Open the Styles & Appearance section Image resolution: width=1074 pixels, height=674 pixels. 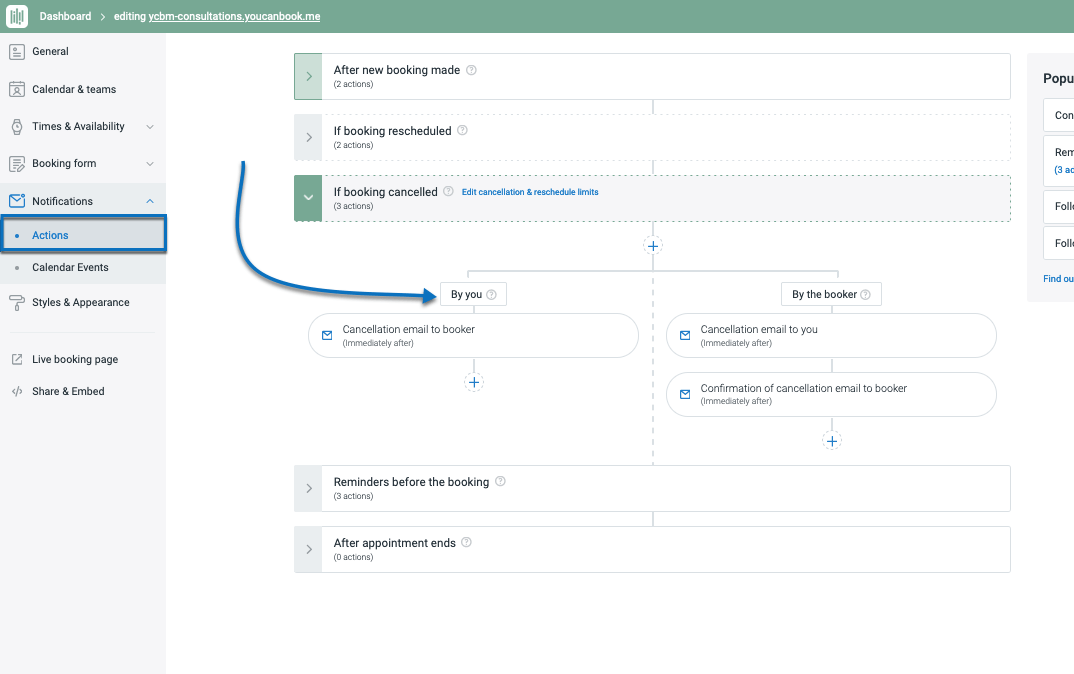pos(80,303)
